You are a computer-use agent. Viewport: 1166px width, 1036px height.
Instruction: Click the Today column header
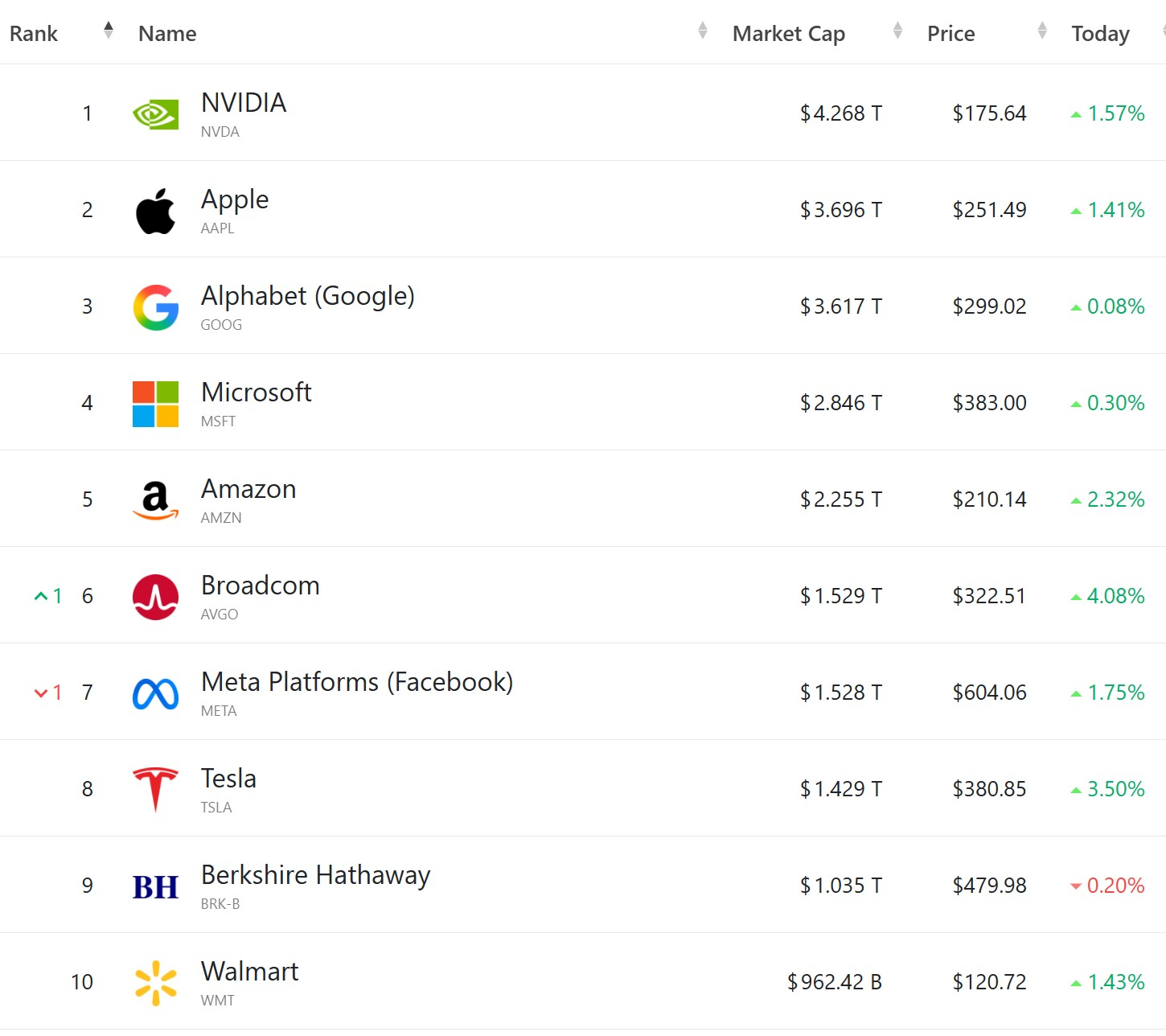[1100, 34]
